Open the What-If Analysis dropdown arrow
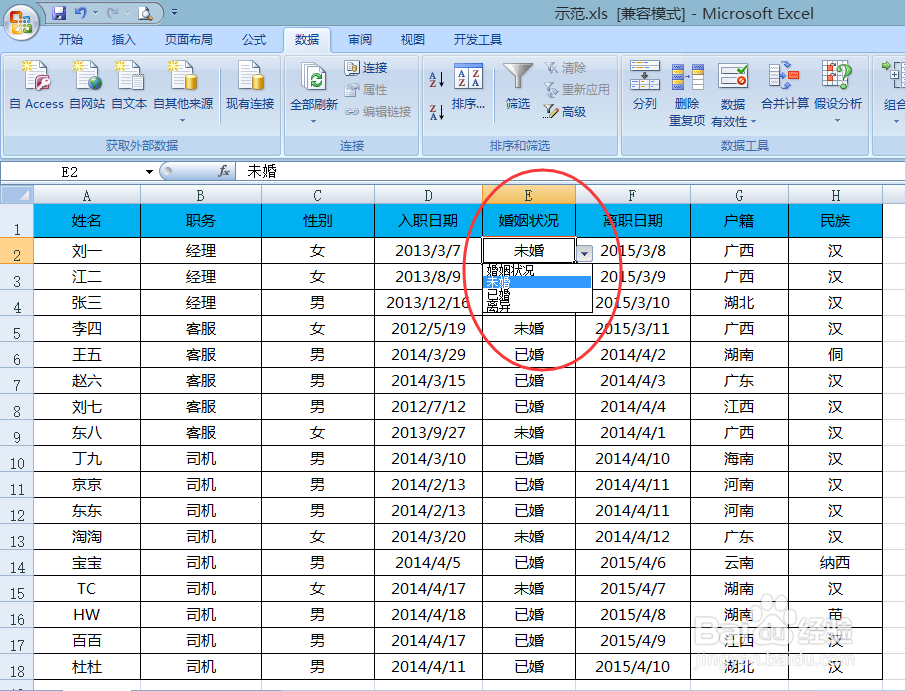The image size is (905, 691). tap(837, 121)
